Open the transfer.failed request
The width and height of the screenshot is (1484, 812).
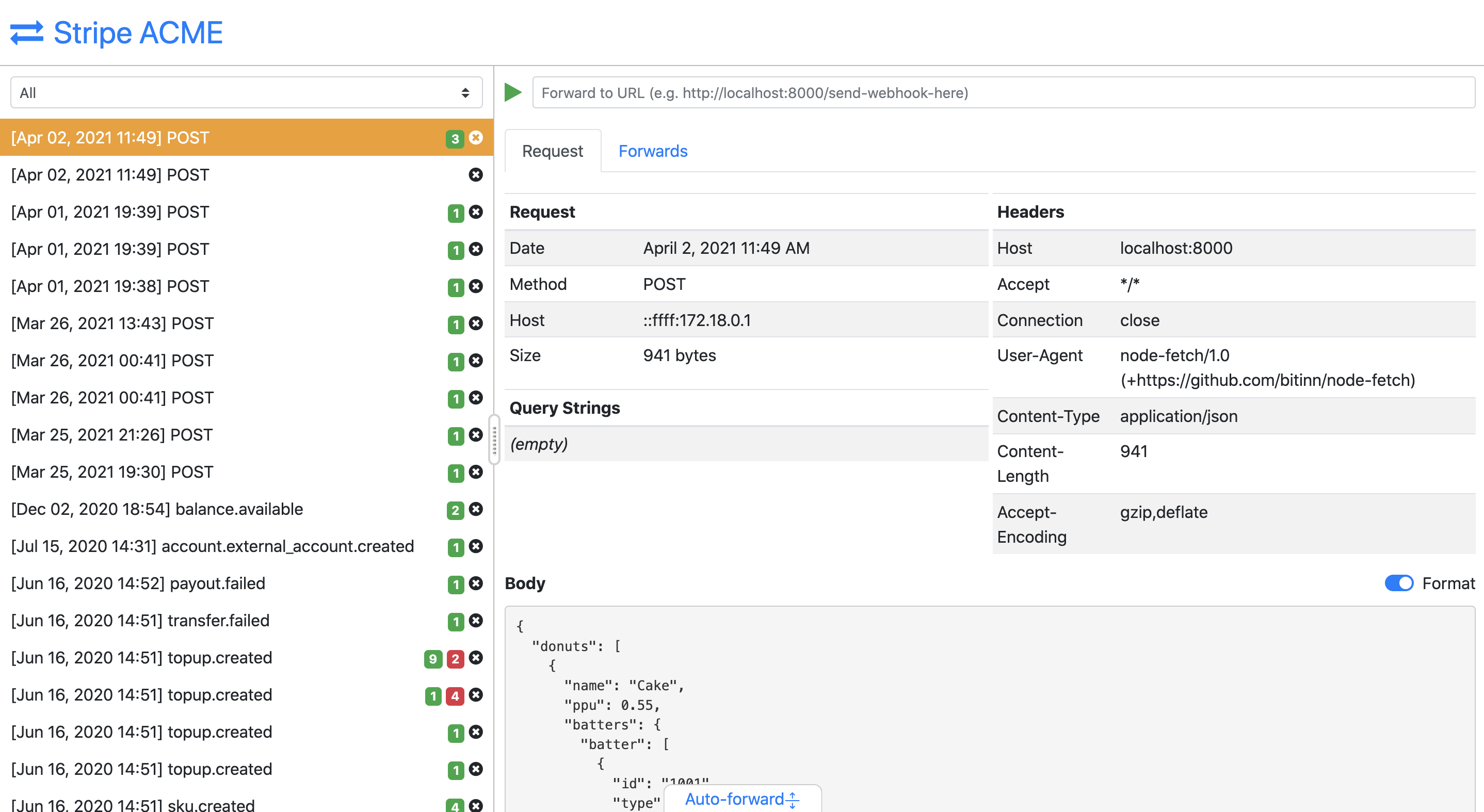pyautogui.click(x=247, y=620)
